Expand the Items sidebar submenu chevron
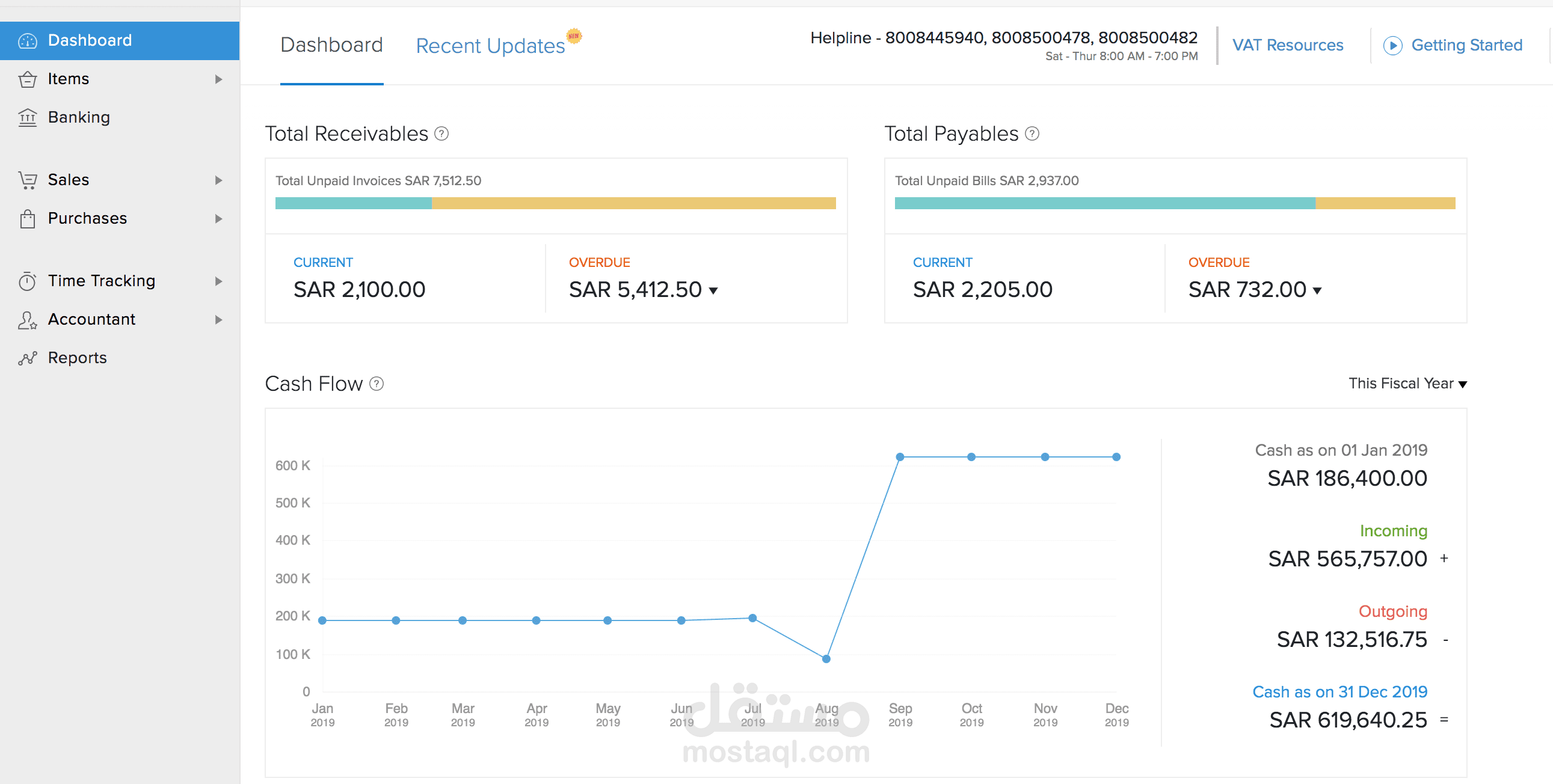 coord(218,79)
